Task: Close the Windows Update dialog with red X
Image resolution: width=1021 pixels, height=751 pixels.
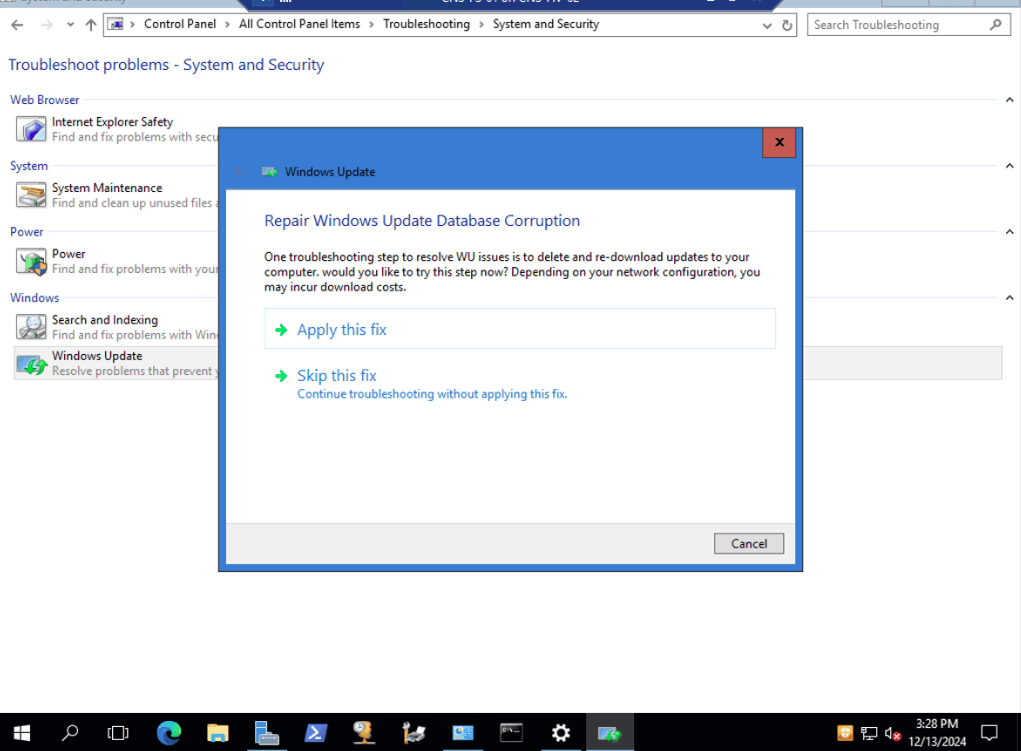Action: click(779, 143)
